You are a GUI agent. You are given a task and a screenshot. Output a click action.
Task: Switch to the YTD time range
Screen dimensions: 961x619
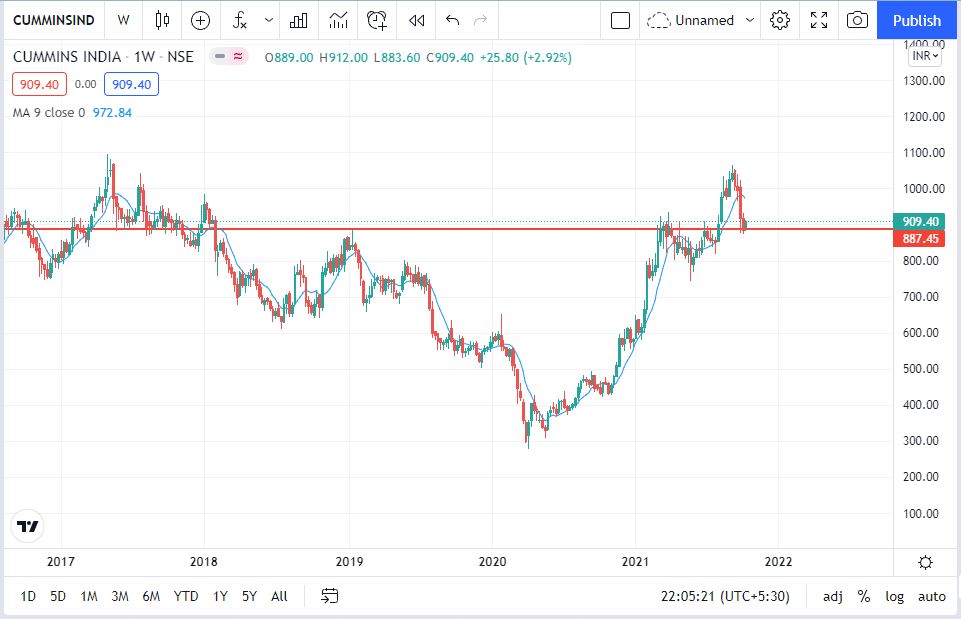pos(185,596)
